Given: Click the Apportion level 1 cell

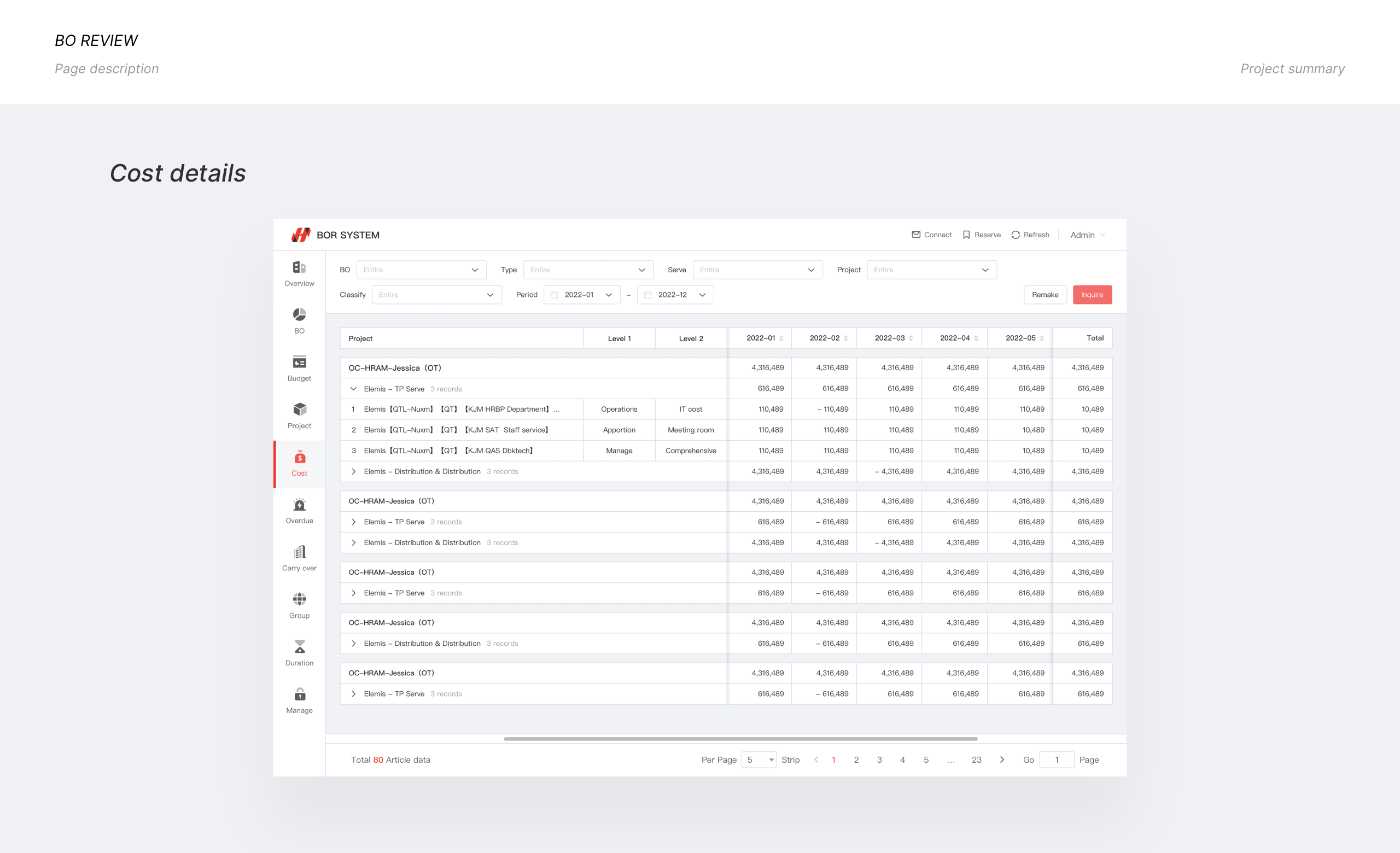Looking at the screenshot, I should [619, 430].
